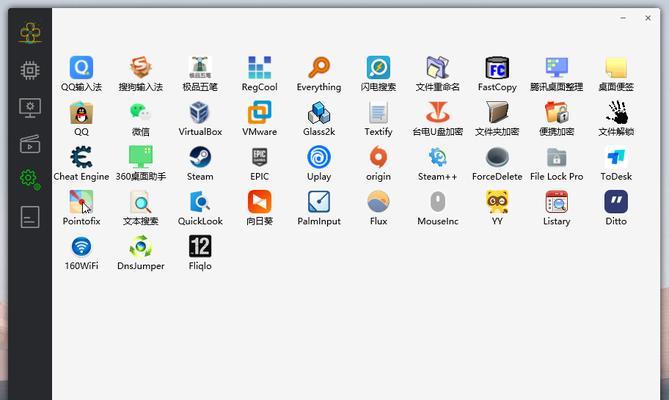Launch VirtualBox
The image size is (669, 400).
(x=200, y=112)
